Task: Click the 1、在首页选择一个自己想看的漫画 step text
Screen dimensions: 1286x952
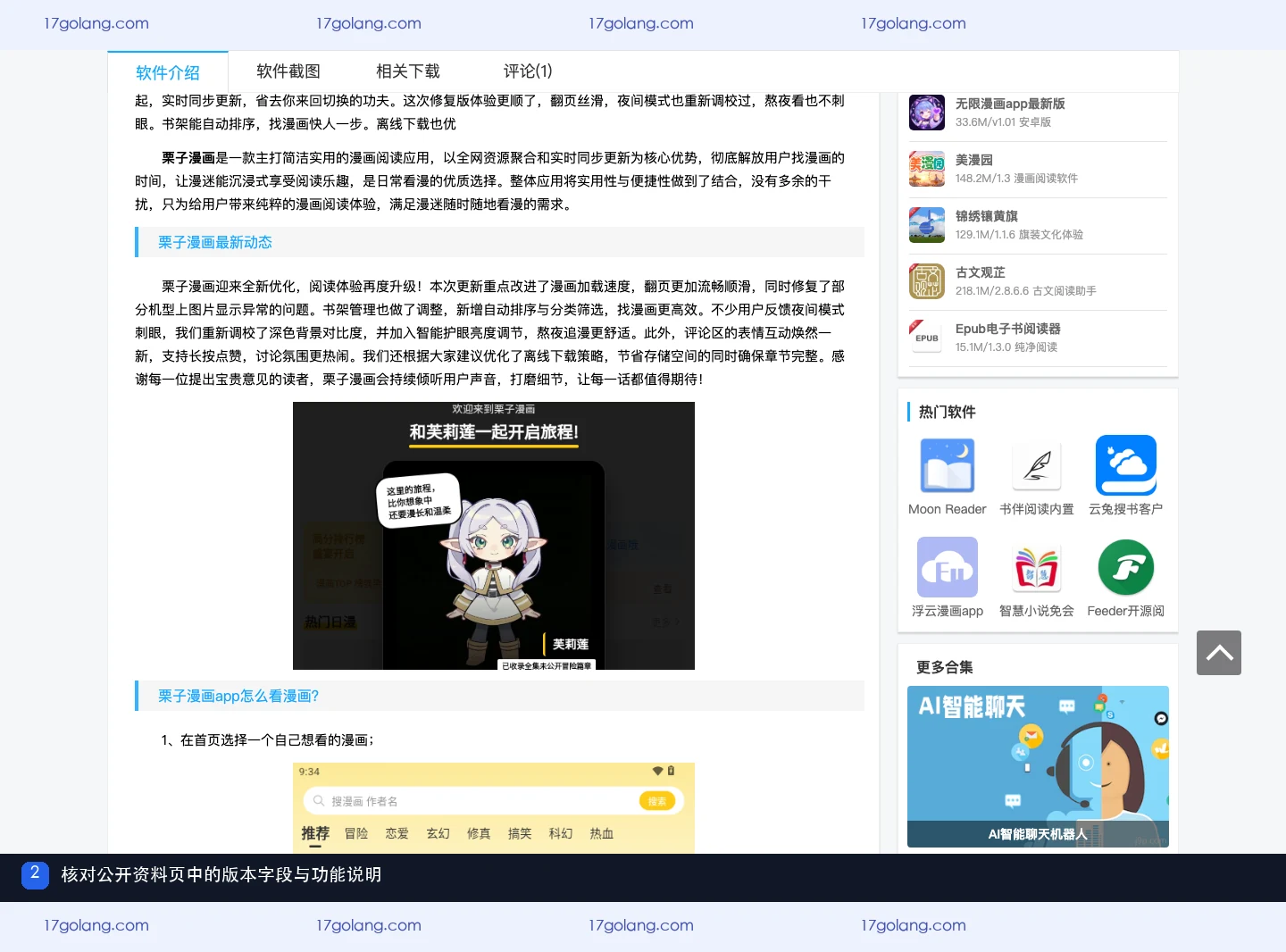Action: point(268,740)
